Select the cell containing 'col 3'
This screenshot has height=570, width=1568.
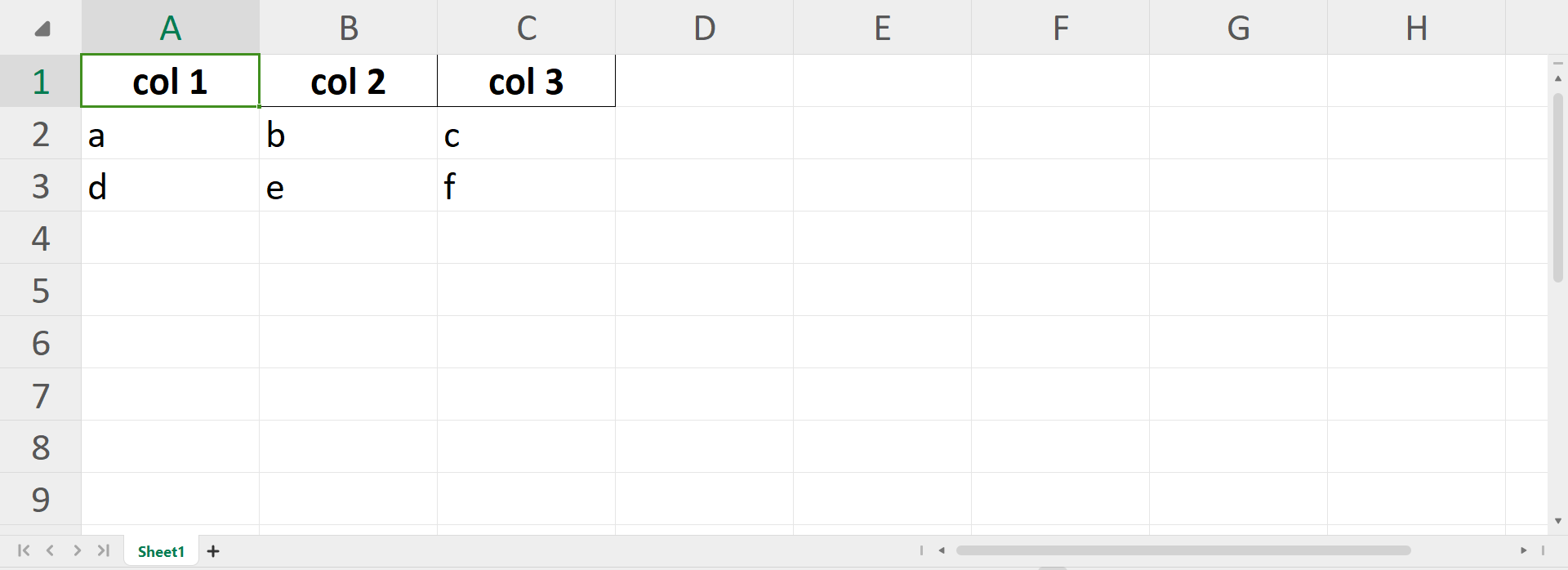[526, 81]
